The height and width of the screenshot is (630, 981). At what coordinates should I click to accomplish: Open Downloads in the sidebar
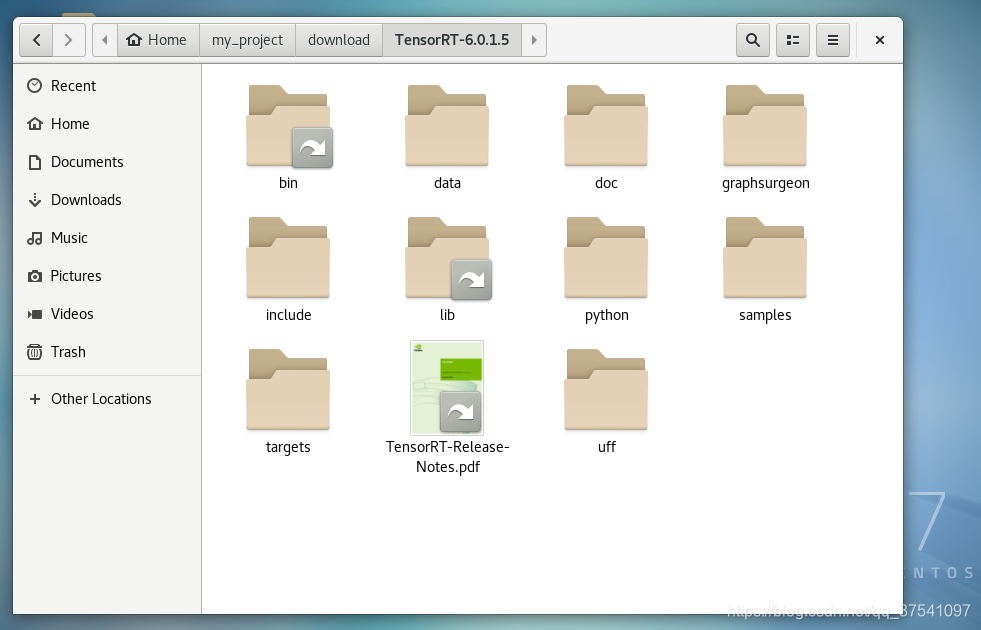tap(107, 200)
